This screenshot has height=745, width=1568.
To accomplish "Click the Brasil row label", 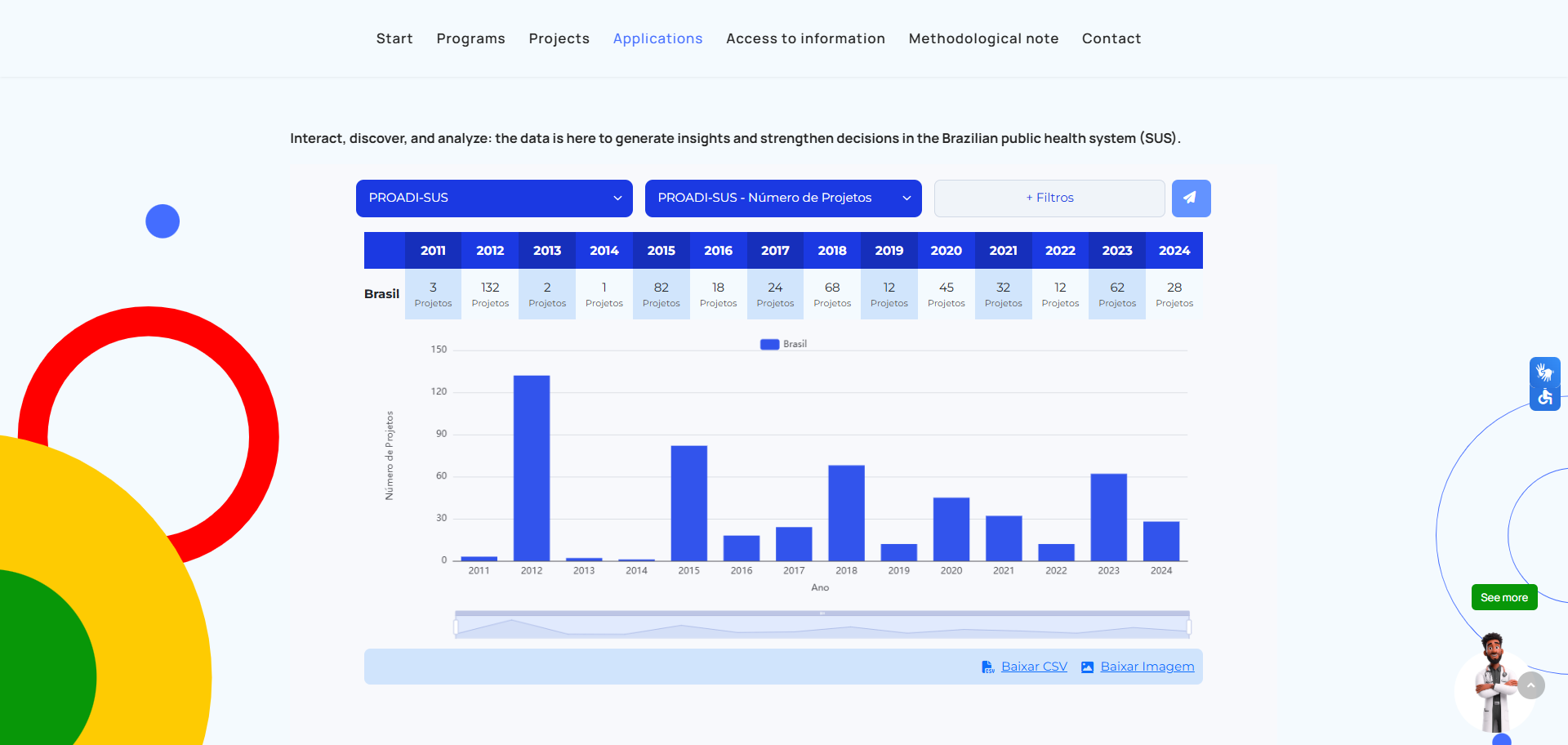I will (381, 294).
